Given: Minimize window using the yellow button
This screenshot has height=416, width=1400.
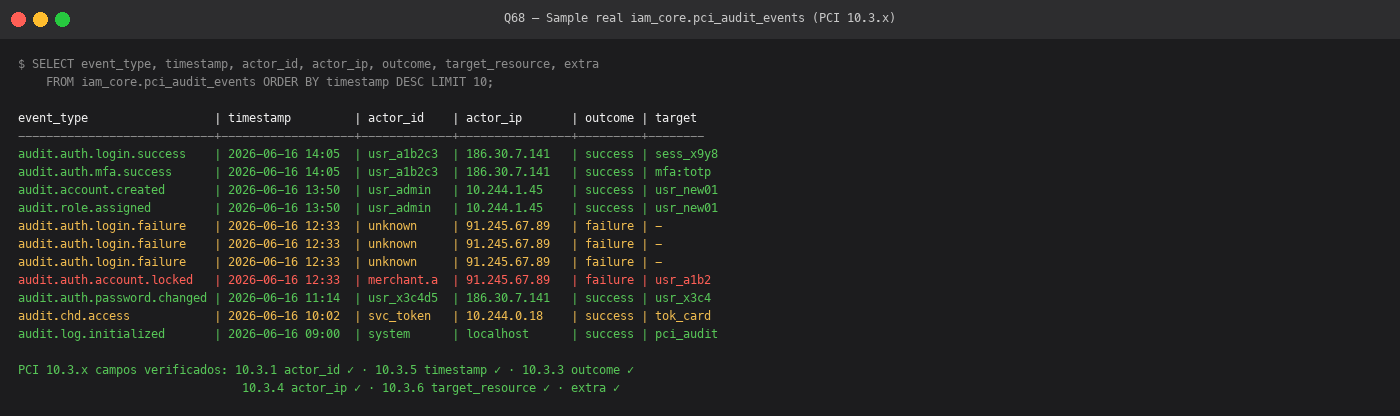Looking at the screenshot, I should [40, 19].
